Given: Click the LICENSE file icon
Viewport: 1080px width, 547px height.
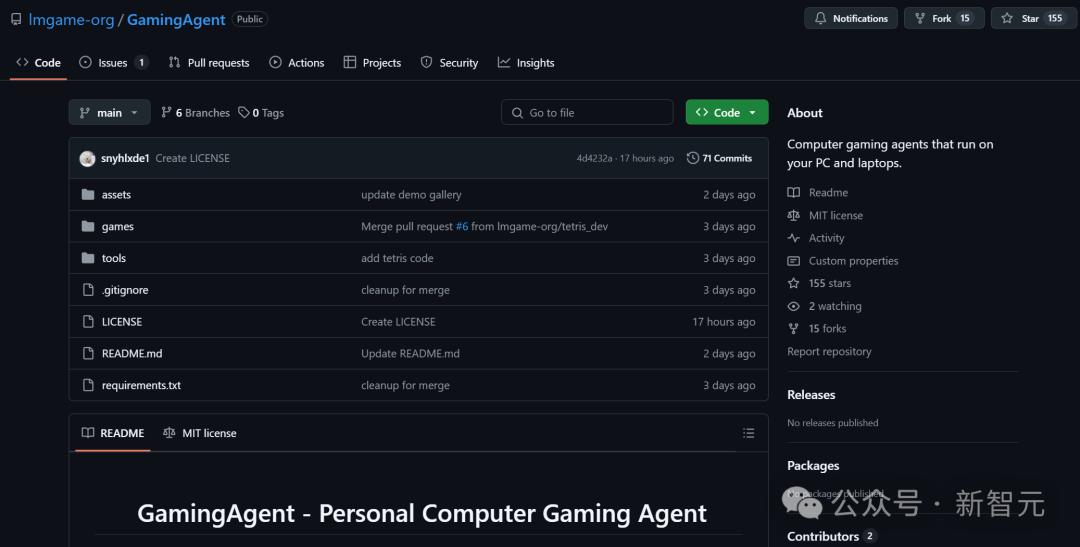Looking at the screenshot, I should click(88, 322).
